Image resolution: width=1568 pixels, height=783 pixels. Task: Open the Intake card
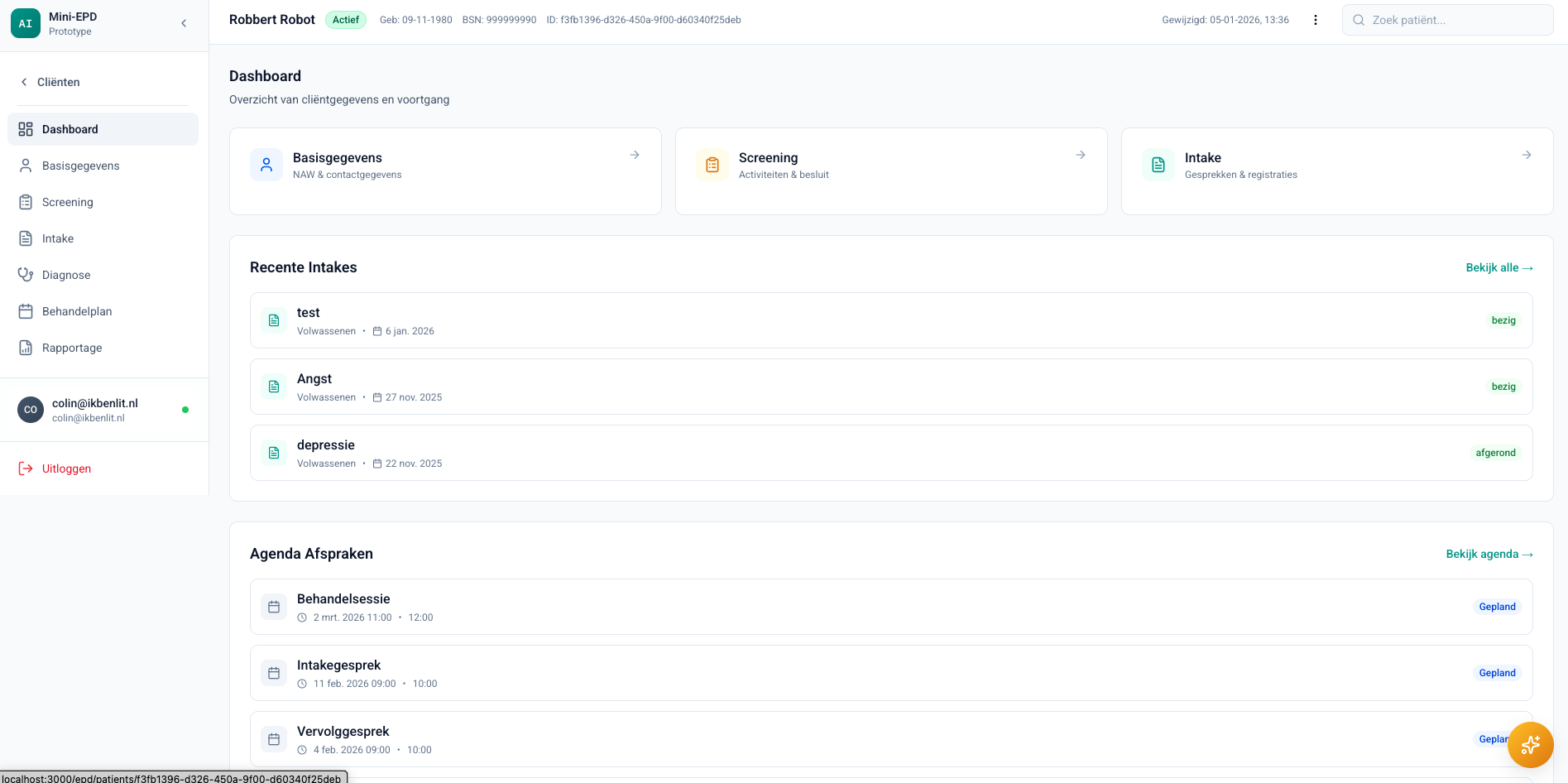pos(1337,171)
